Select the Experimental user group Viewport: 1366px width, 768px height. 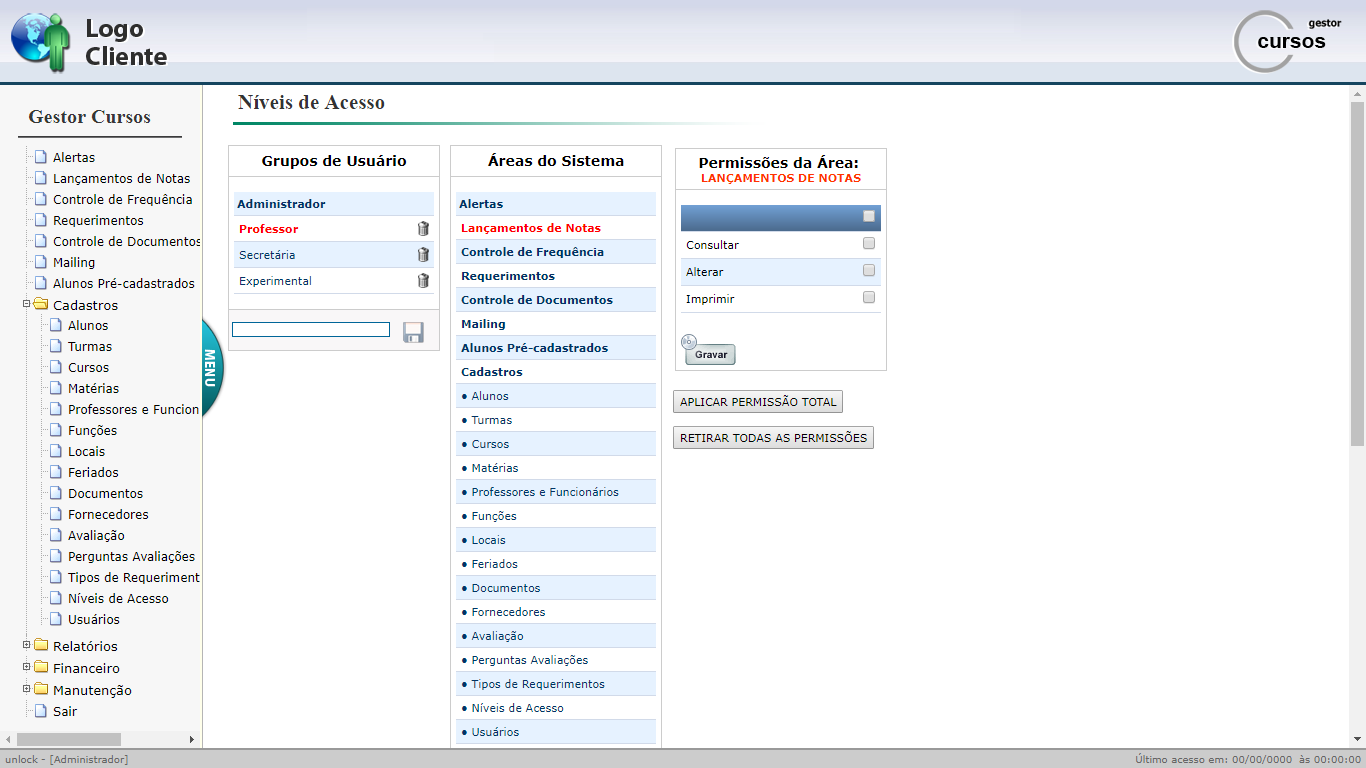[x=275, y=281]
